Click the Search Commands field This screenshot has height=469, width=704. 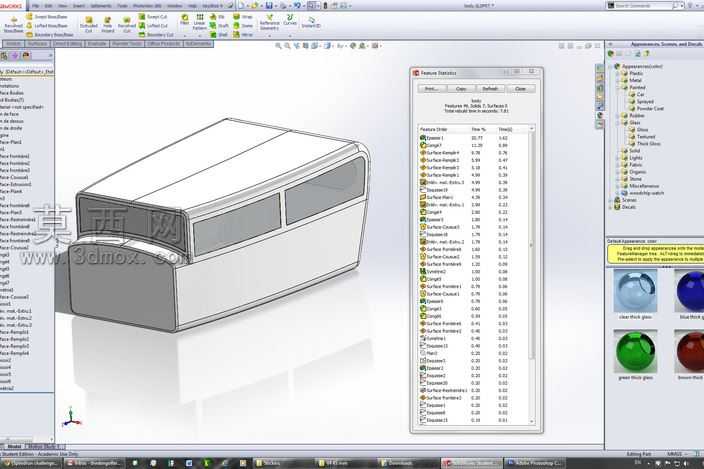click(x=643, y=5)
